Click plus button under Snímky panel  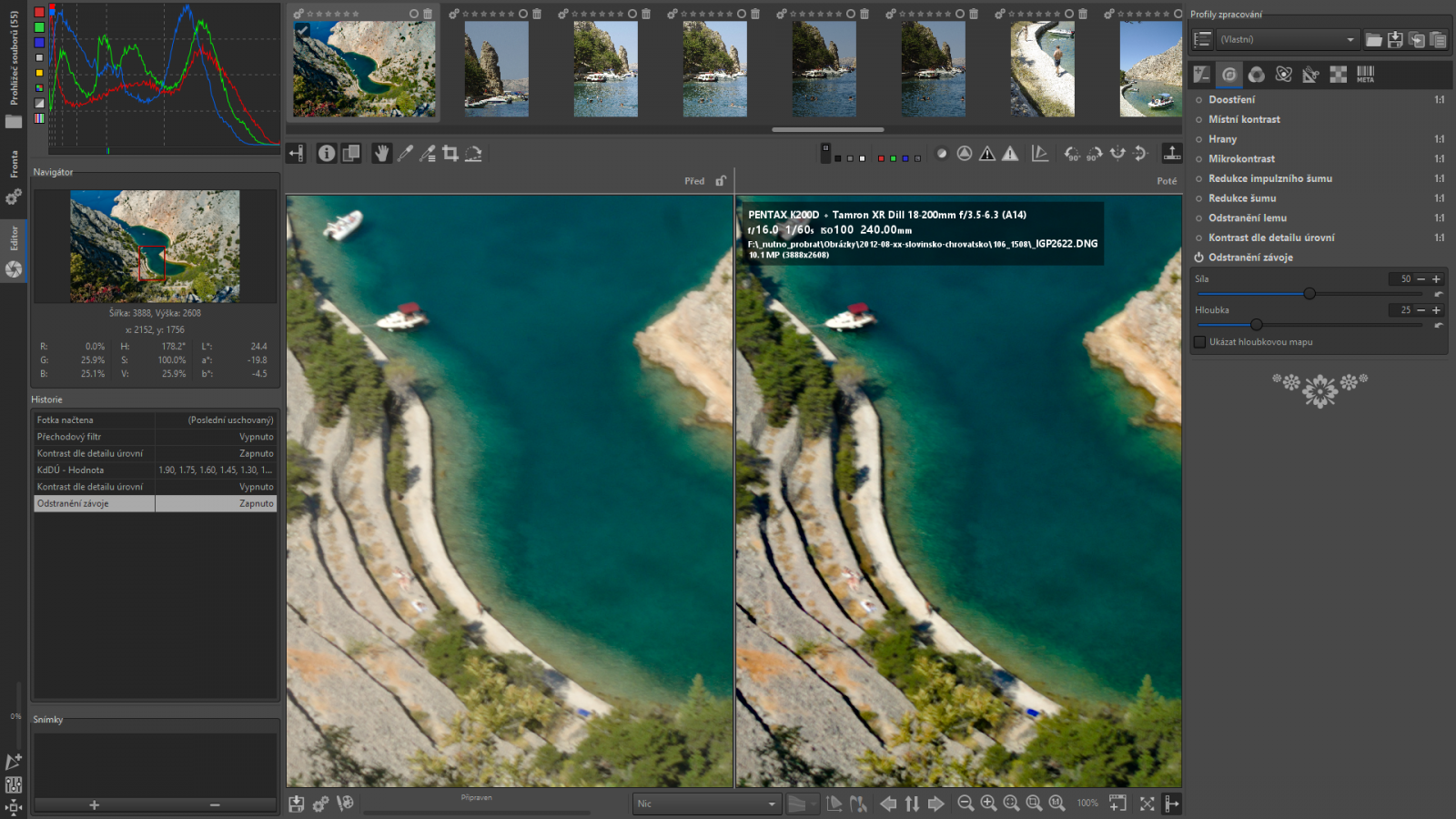[x=94, y=804]
